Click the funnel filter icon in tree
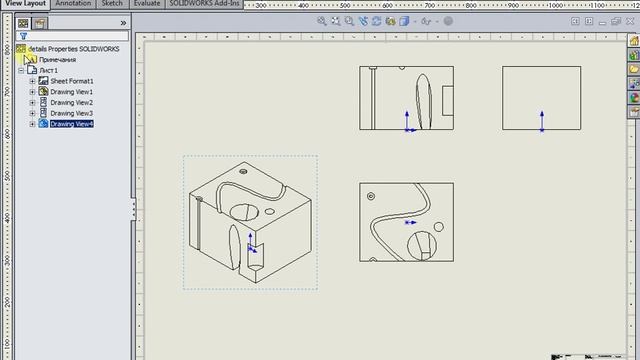This screenshot has height=360, width=640. point(23,36)
